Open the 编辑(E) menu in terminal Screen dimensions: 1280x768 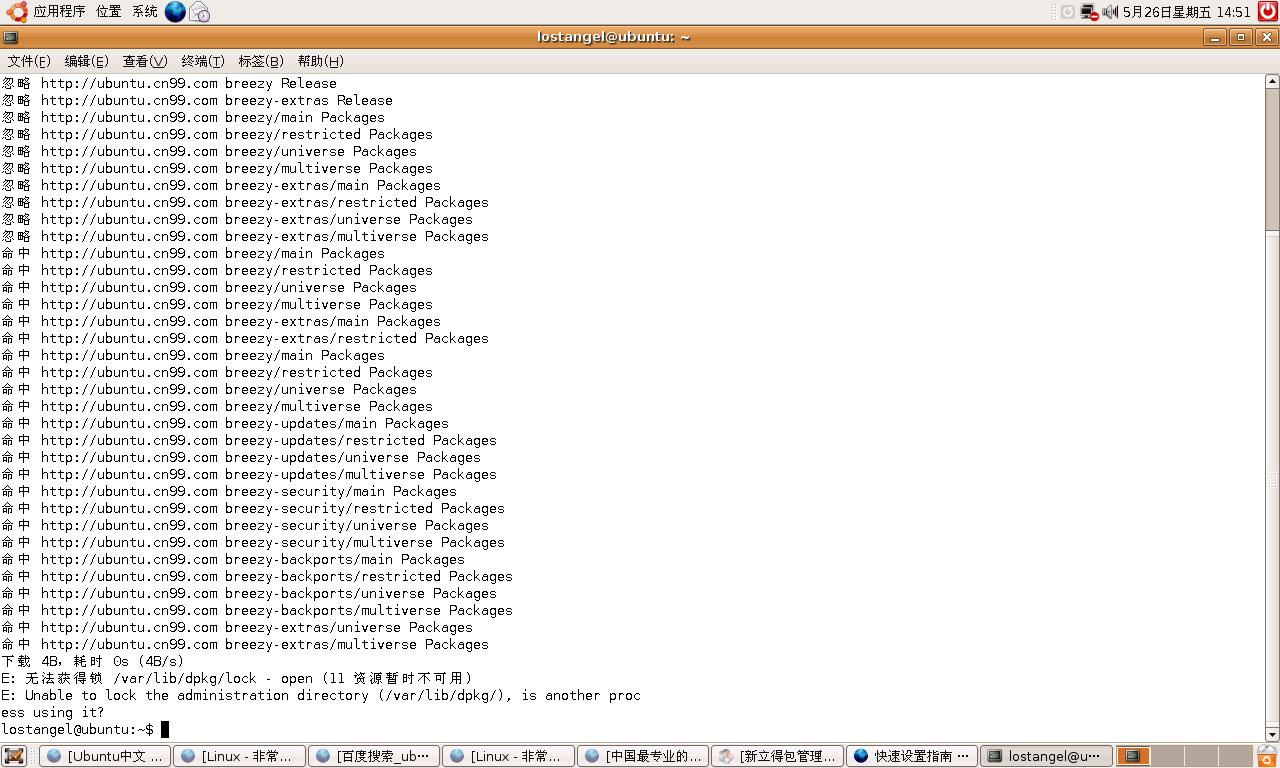coord(86,61)
